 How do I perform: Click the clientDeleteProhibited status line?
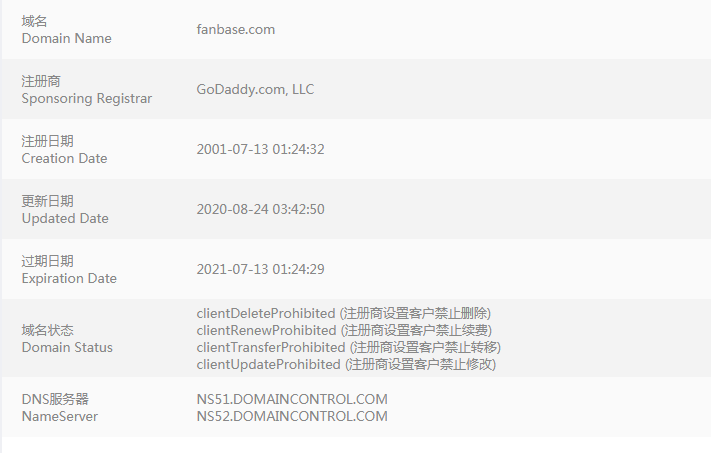coord(344,313)
